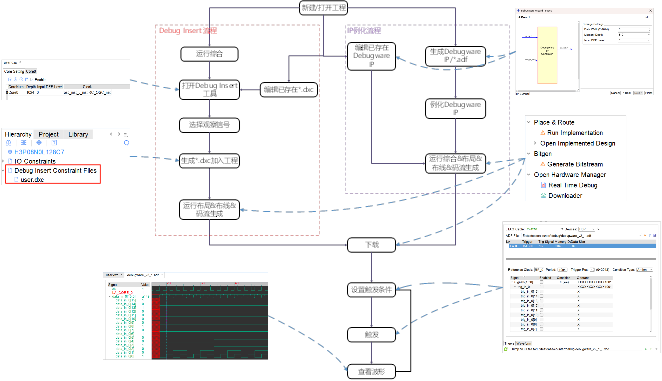
Task: Click the '触发' flowchart box
Action: (x=372, y=335)
